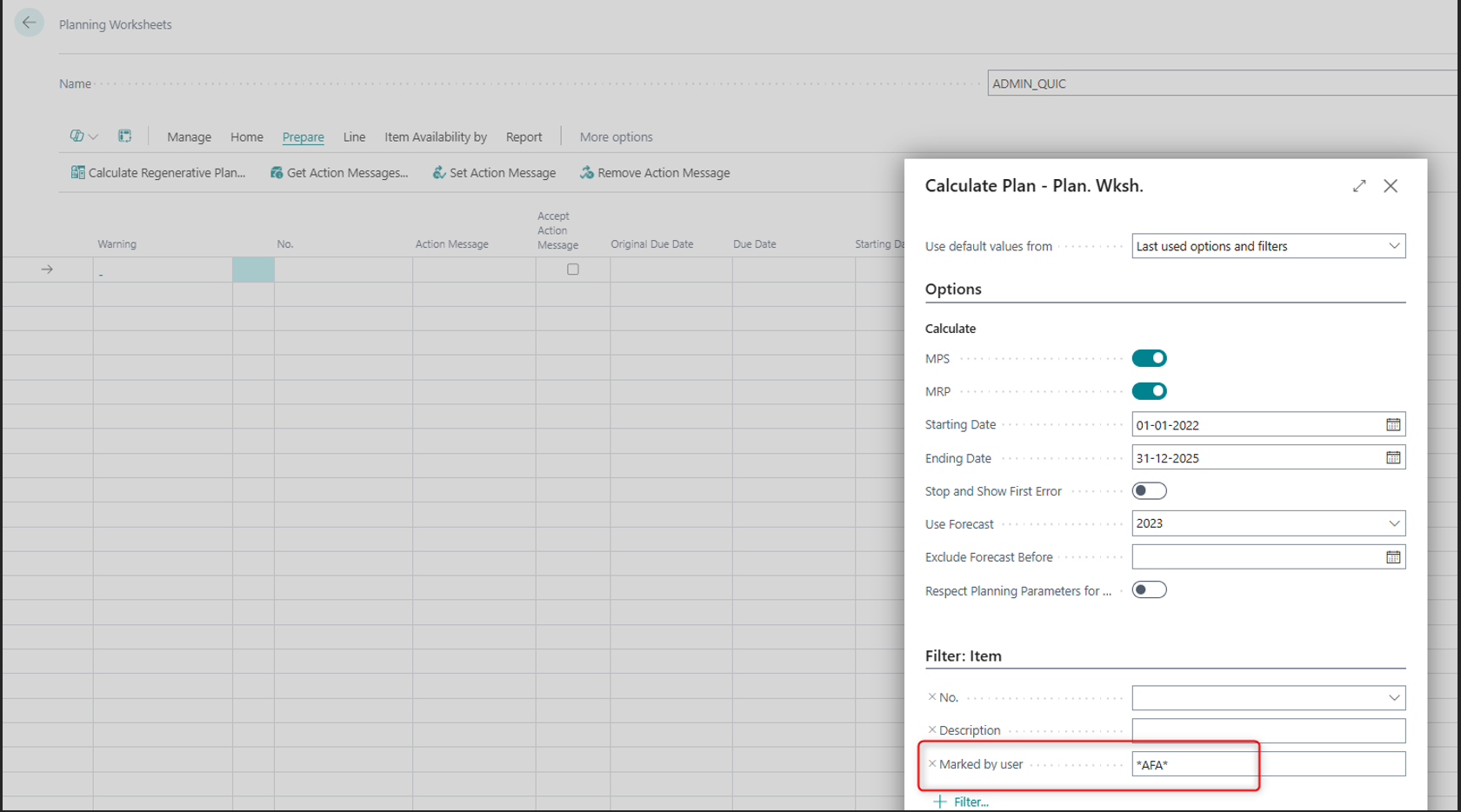Expand the dialog with the expand icon
The image size is (1461, 812).
(1358, 186)
